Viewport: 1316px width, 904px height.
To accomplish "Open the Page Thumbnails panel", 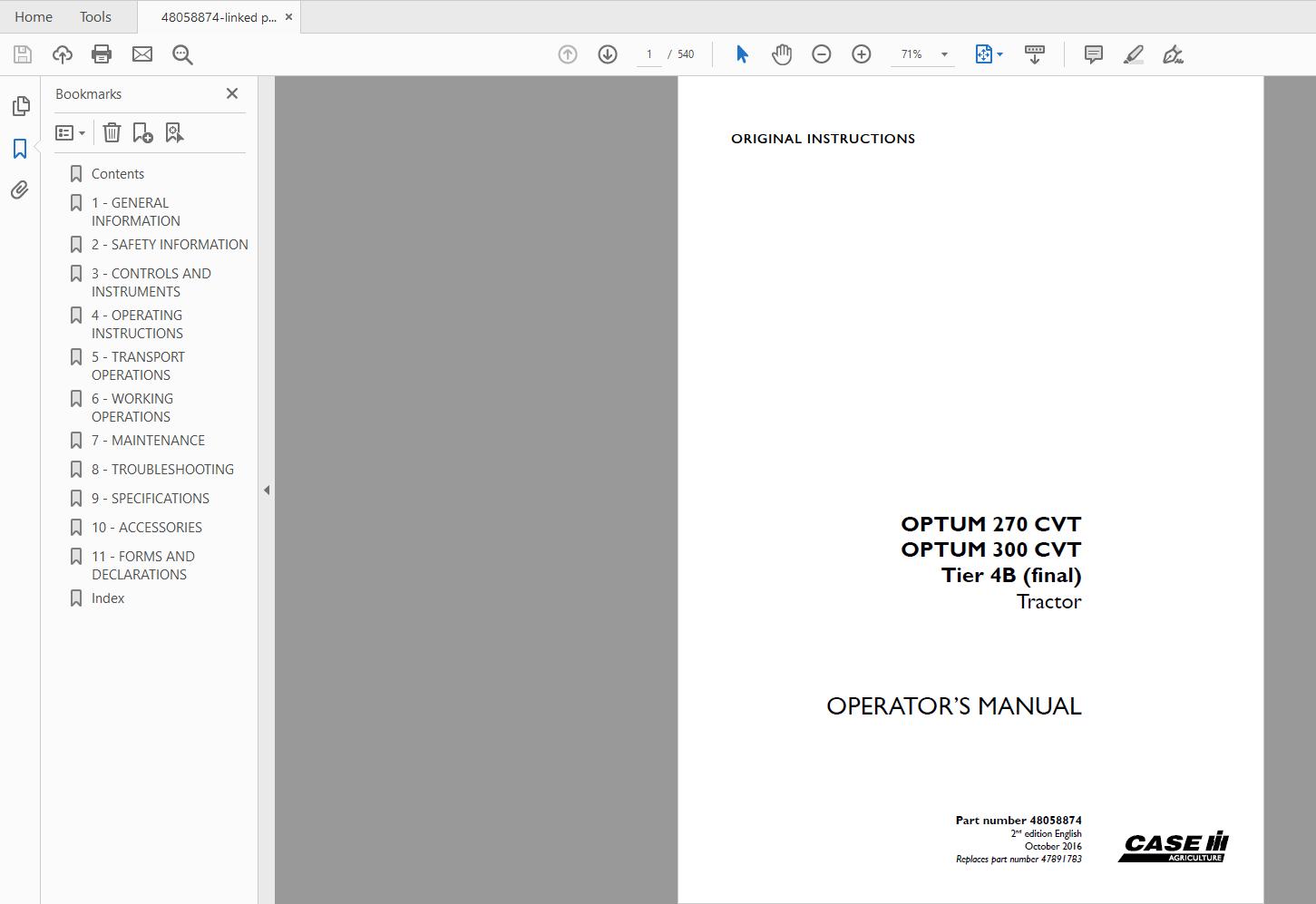I will coord(20,106).
